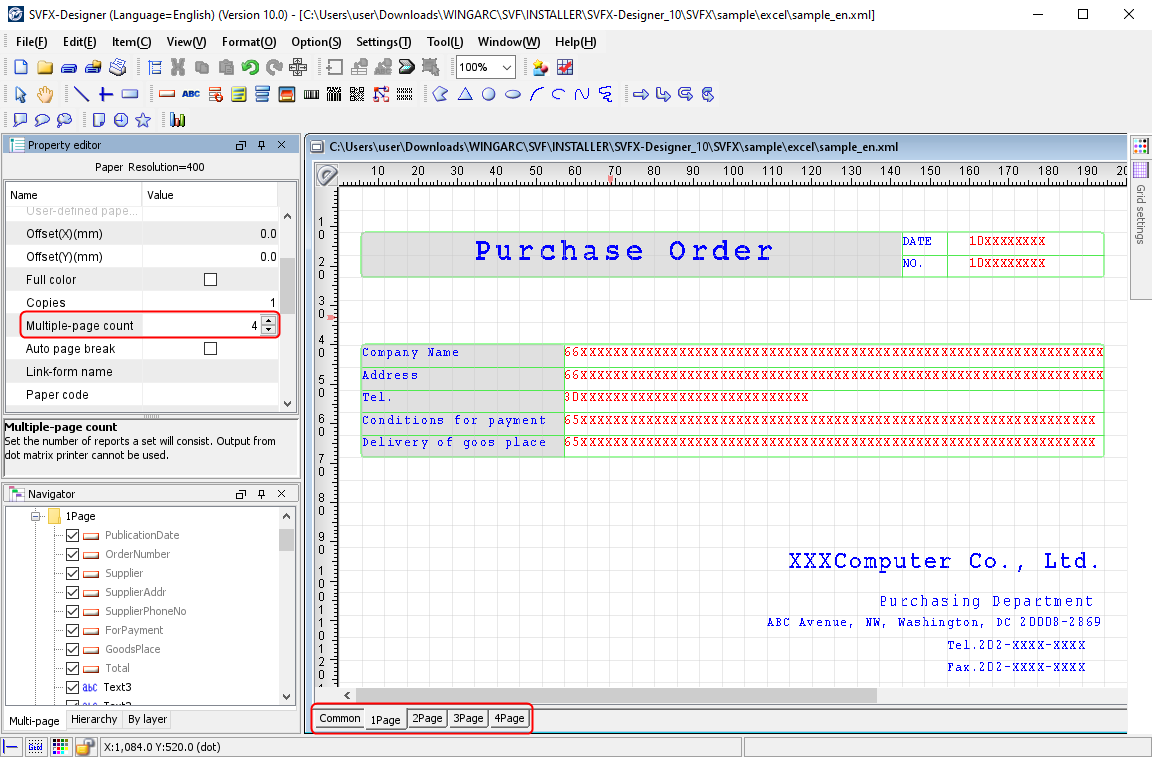1152x757 pixels.
Task: Open the File menu
Action: point(32,42)
